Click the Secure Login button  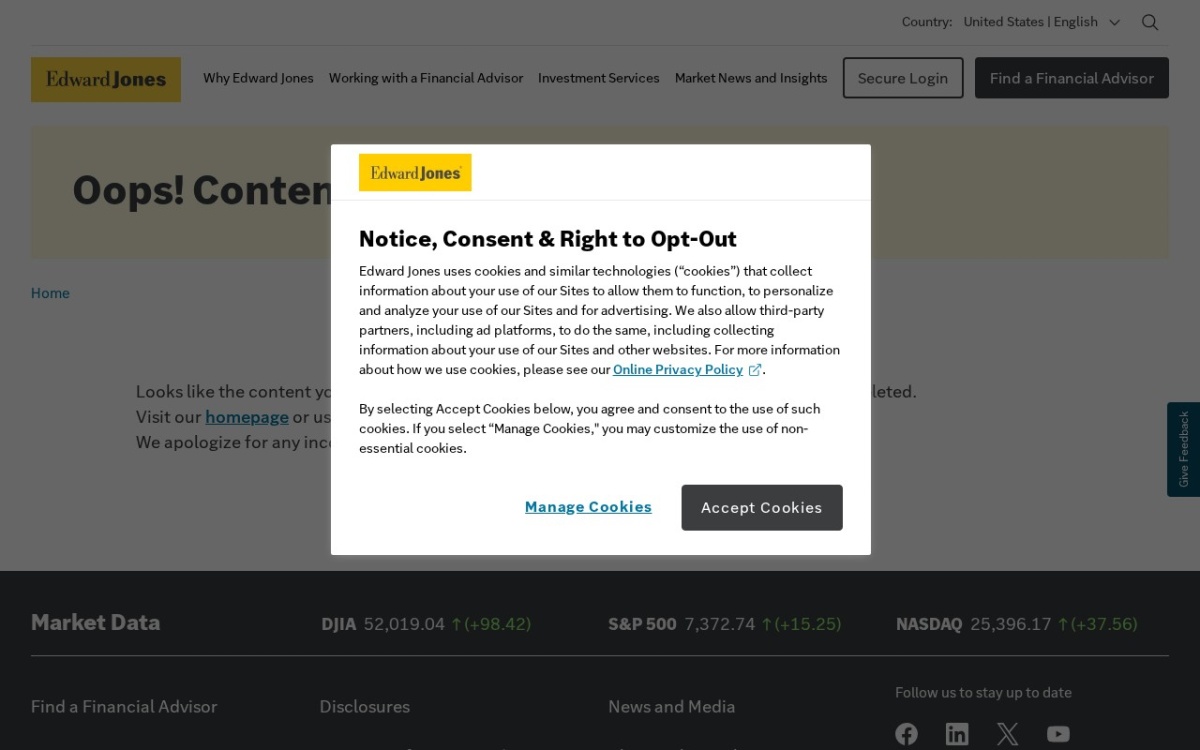tap(903, 78)
